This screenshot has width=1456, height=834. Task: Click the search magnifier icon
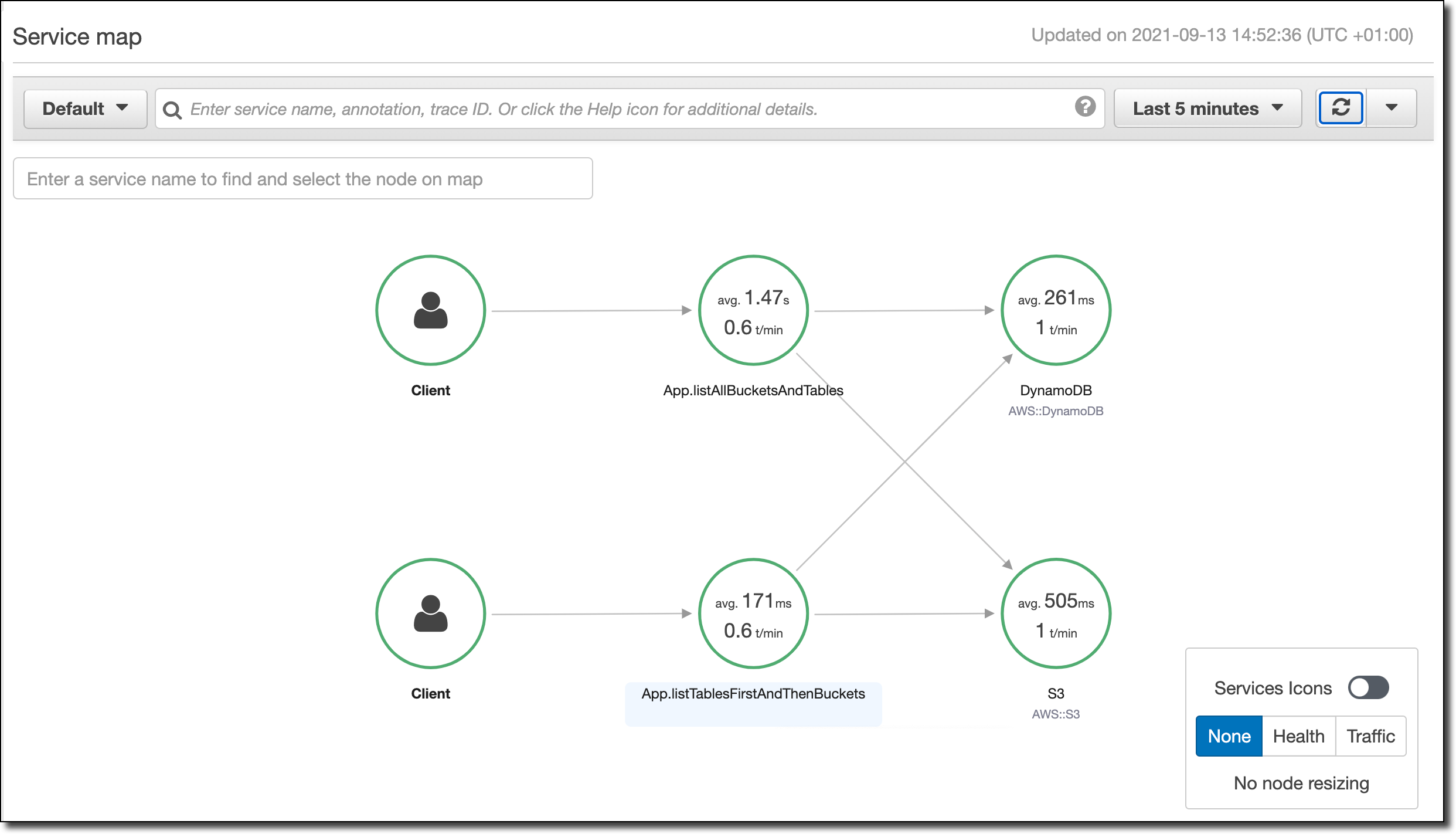point(172,110)
